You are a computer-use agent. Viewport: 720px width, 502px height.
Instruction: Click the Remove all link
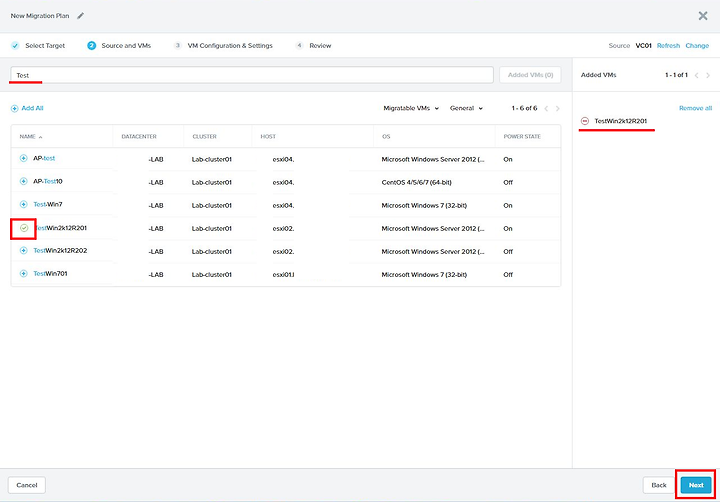695,108
